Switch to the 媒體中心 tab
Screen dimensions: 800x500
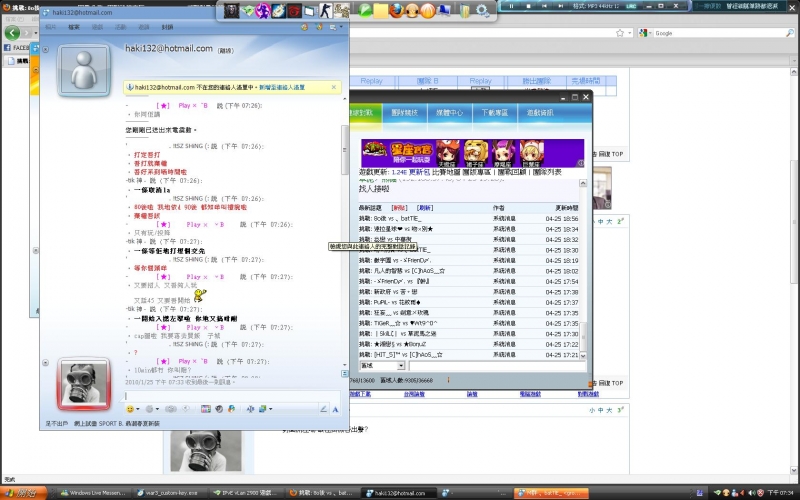(x=449, y=113)
